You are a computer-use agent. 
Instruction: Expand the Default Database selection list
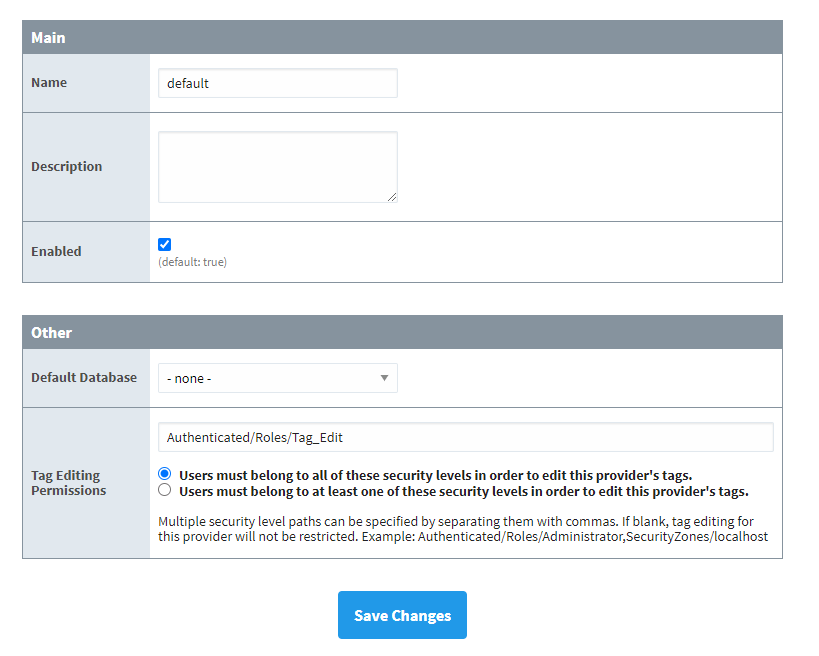pos(277,378)
